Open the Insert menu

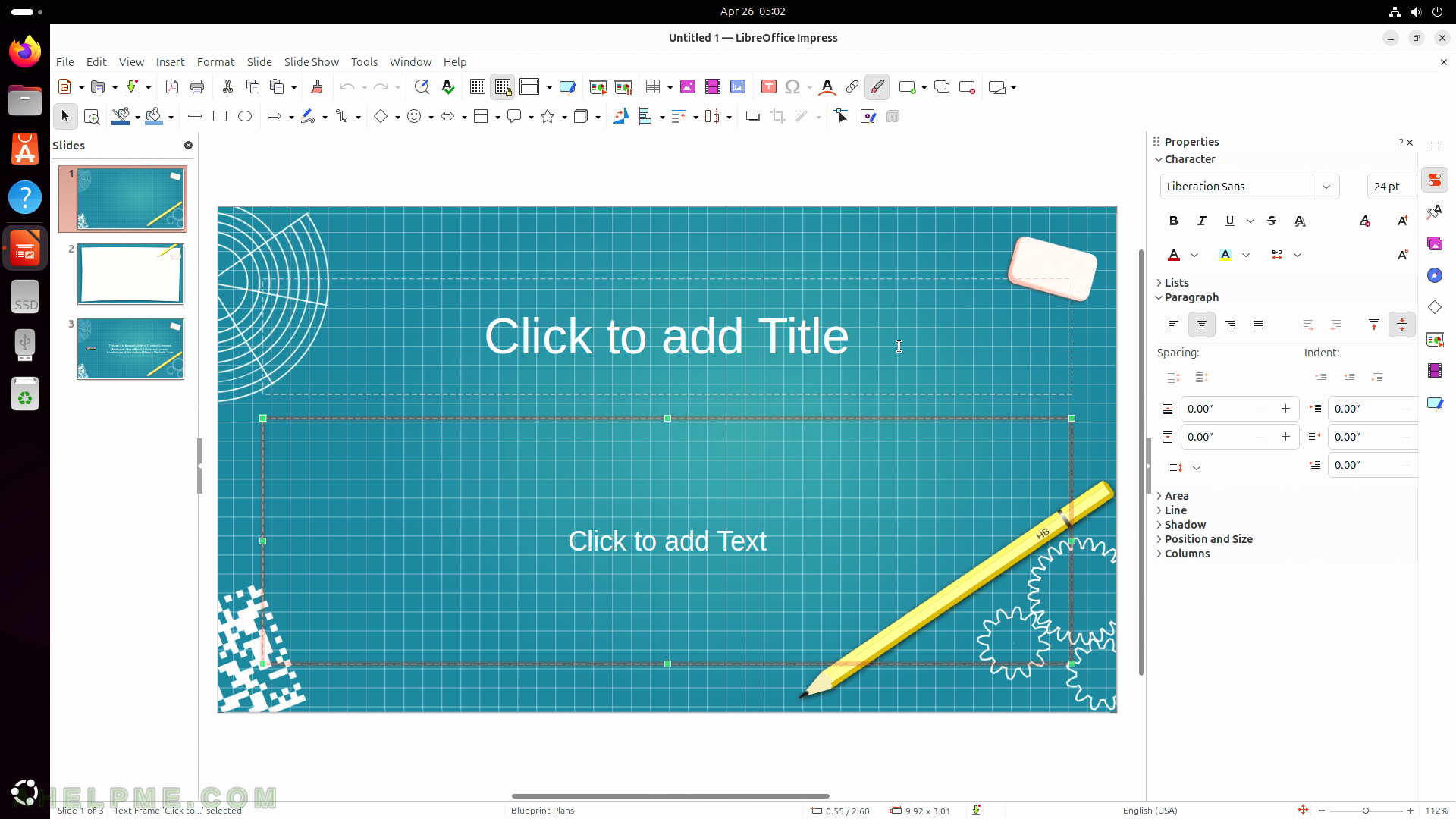[170, 62]
